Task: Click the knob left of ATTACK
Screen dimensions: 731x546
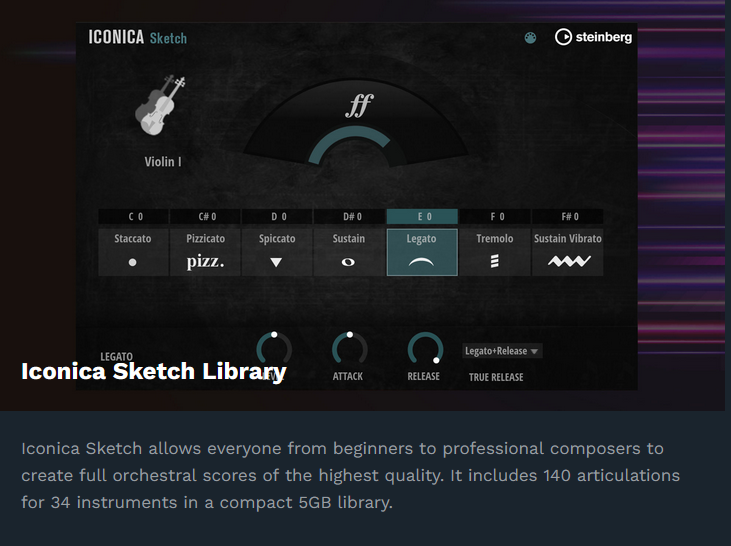Action: [x=274, y=349]
